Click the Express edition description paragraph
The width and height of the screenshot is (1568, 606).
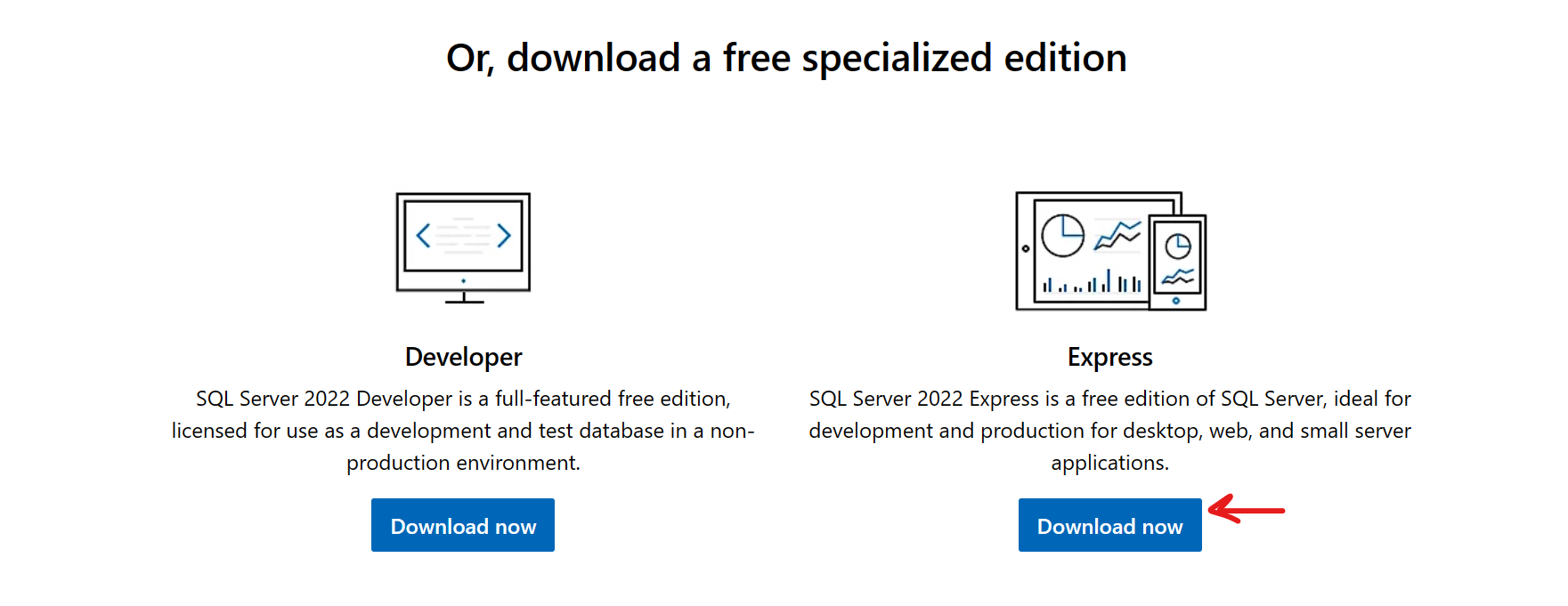click(x=1110, y=431)
